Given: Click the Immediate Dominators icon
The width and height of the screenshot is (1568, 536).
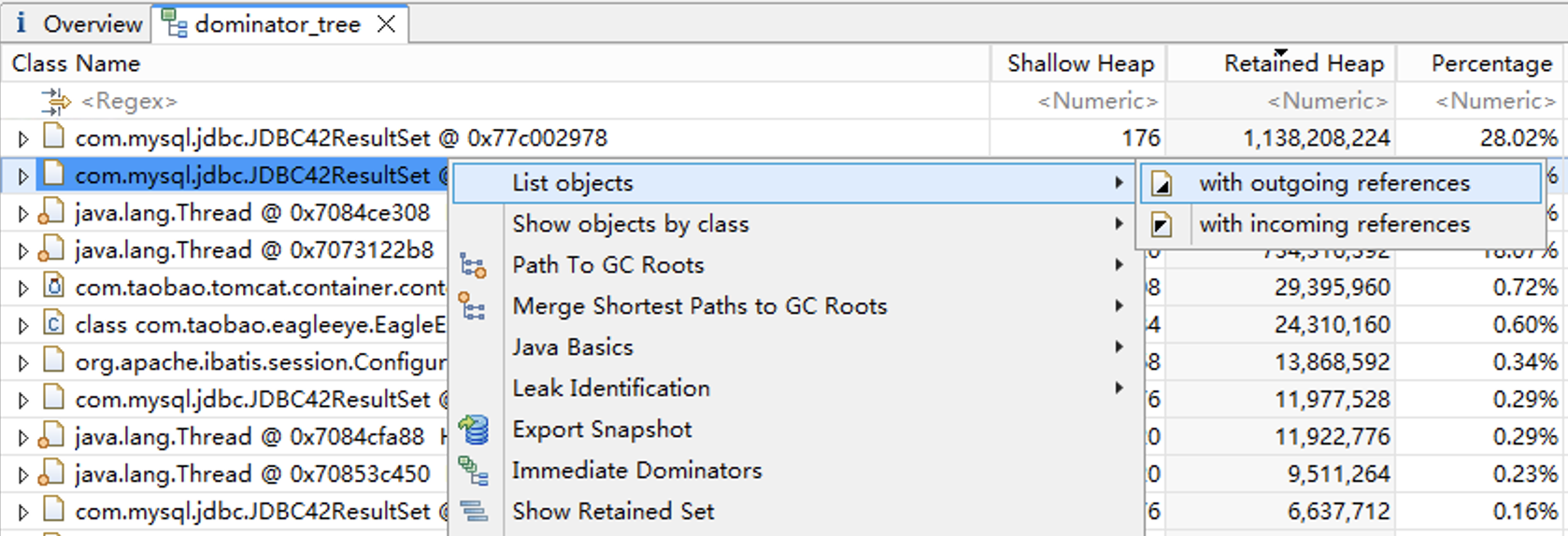Looking at the screenshot, I should pos(474,471).
